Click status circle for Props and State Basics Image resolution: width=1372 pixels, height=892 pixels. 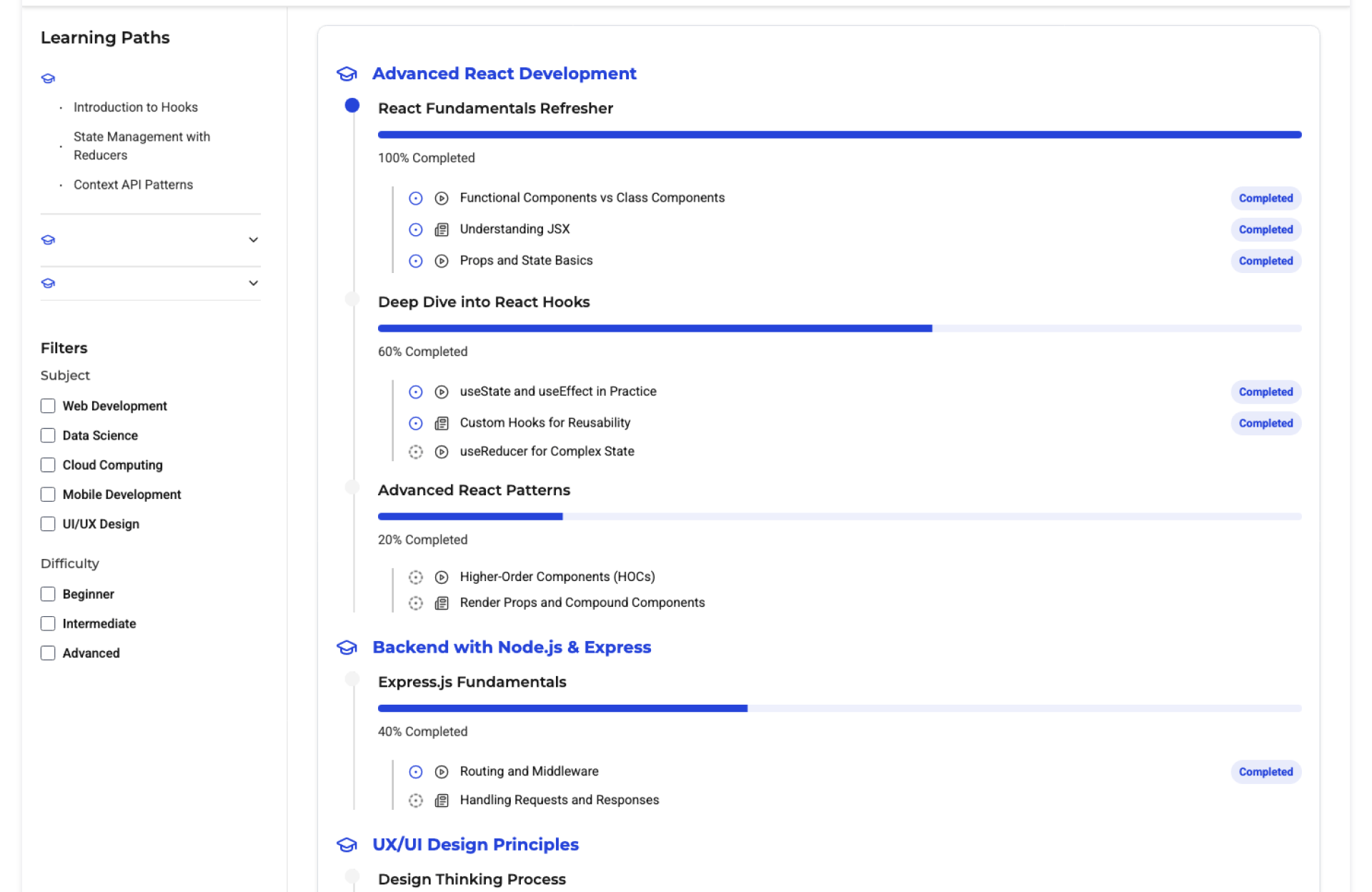pos(416,262)
